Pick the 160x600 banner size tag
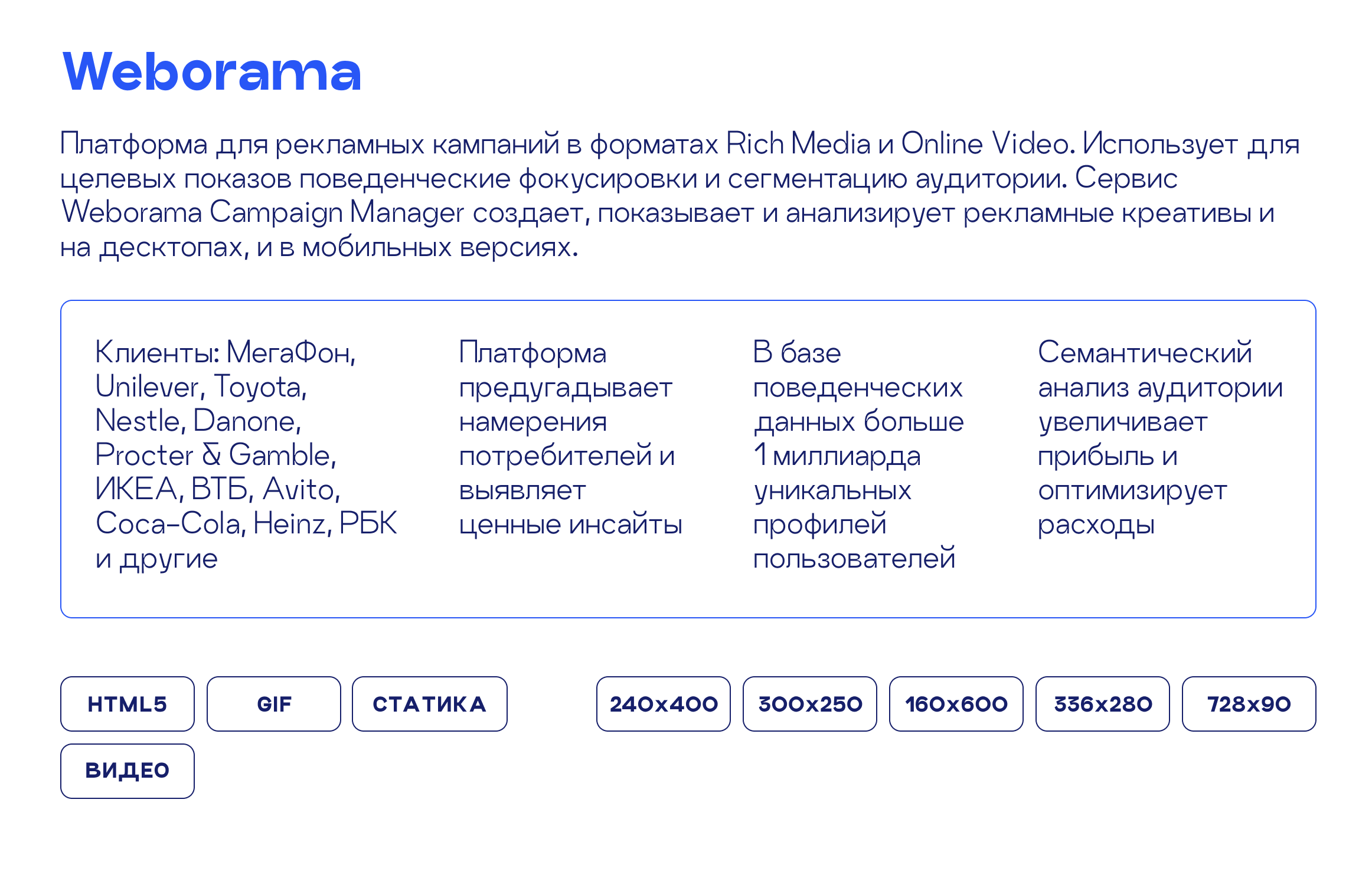The image size is (1372, 878). (x=956, y=704)
